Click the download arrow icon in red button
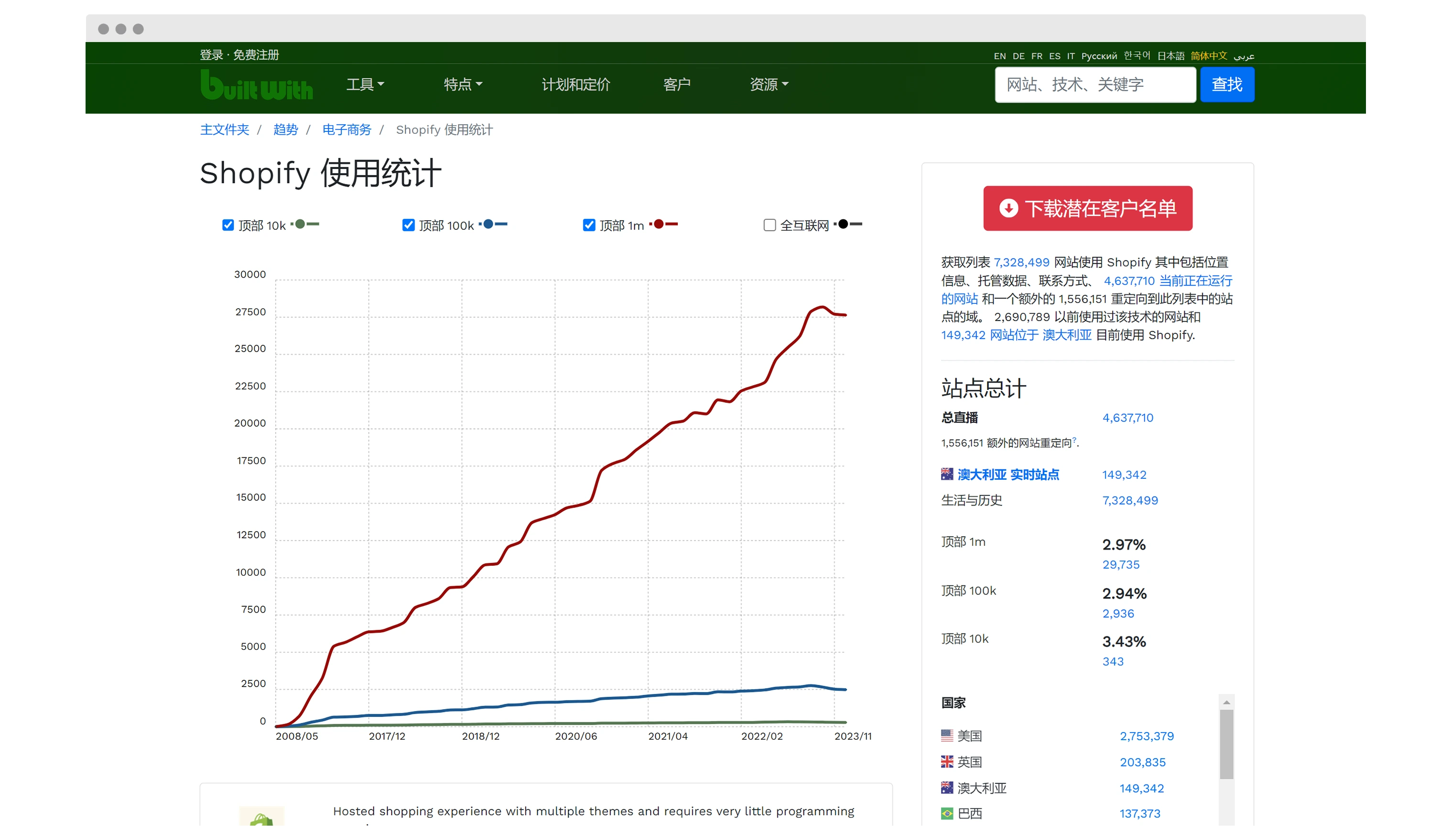Viewport: 1452px width, 840px height. tap(1008, 208)
